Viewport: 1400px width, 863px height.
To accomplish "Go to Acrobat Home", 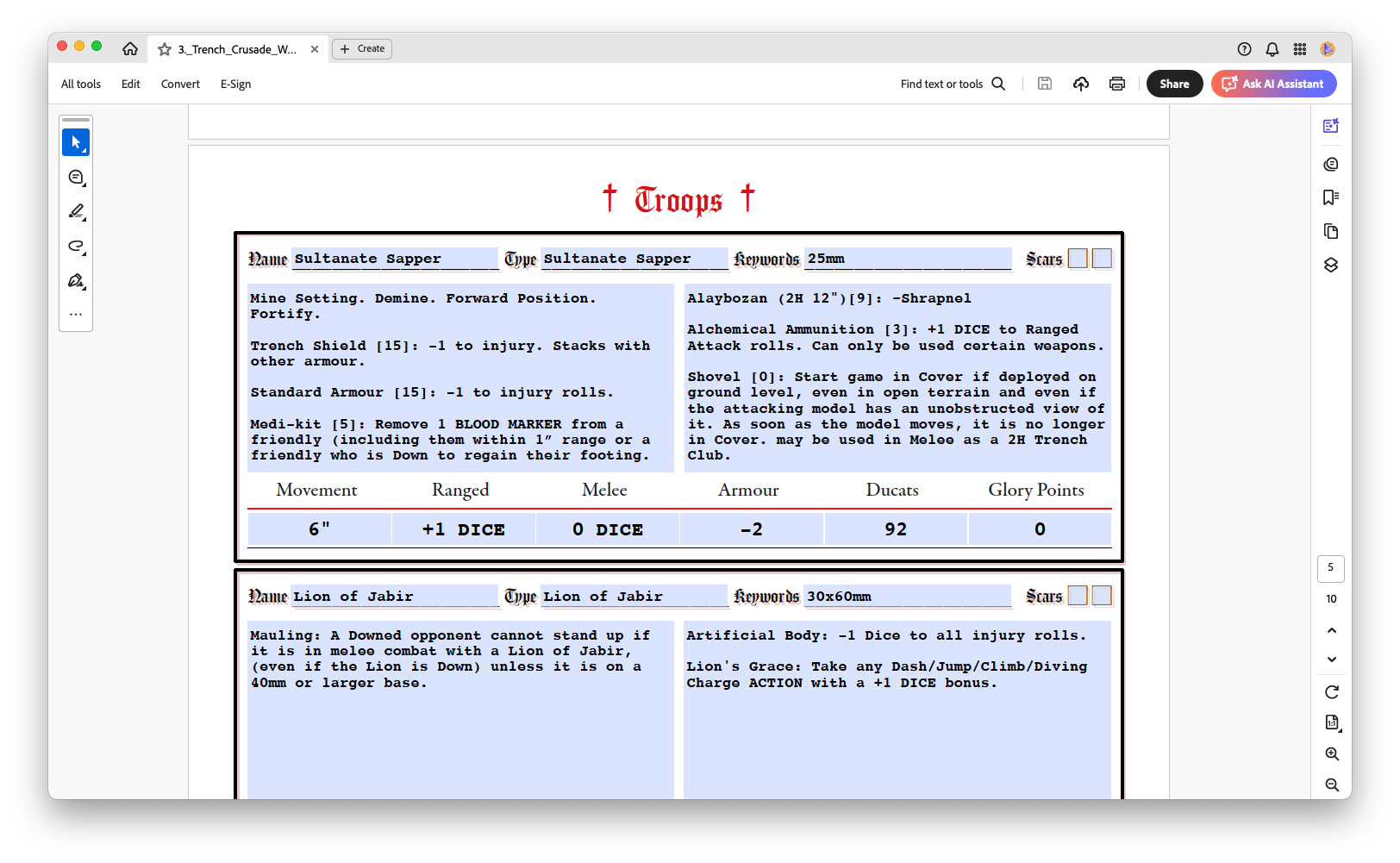I will [130, 49].
